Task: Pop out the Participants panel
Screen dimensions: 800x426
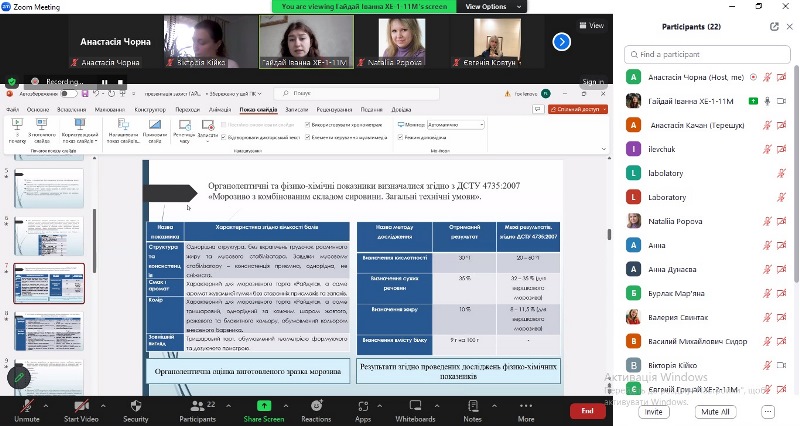Action: pos(774,27)
